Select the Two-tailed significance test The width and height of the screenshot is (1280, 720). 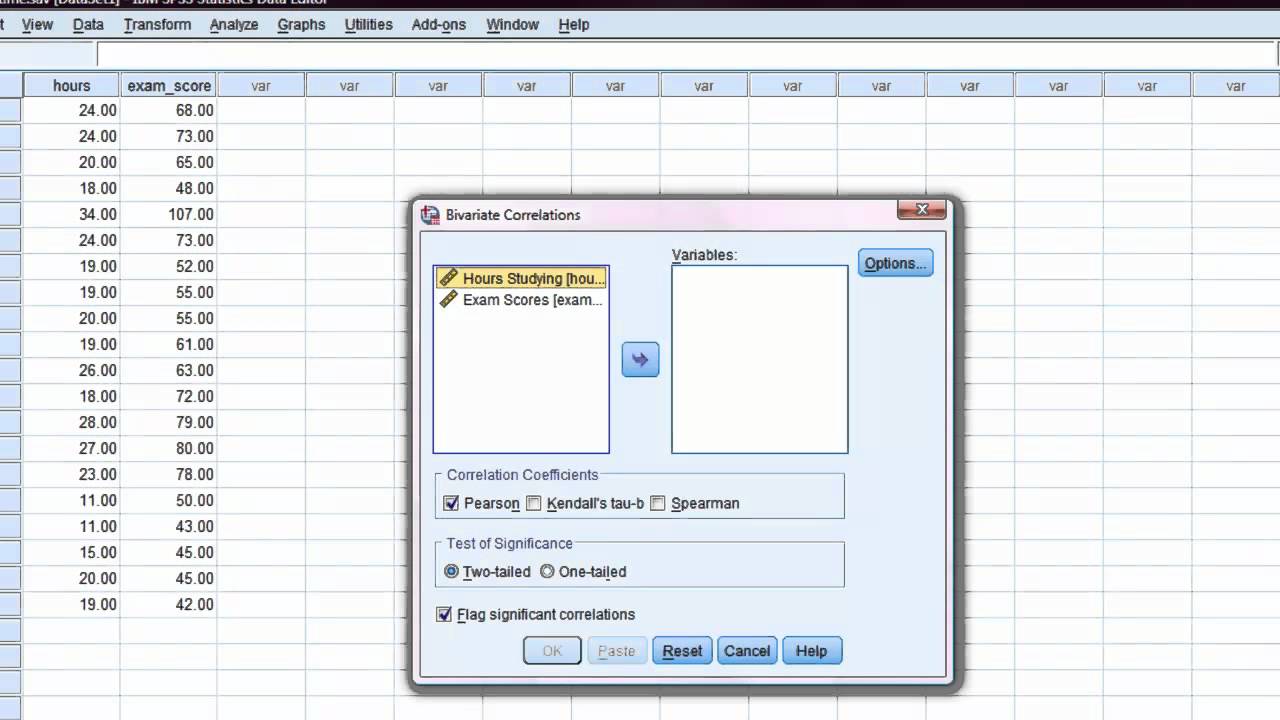pyautogui.click(x=452, y=571)
